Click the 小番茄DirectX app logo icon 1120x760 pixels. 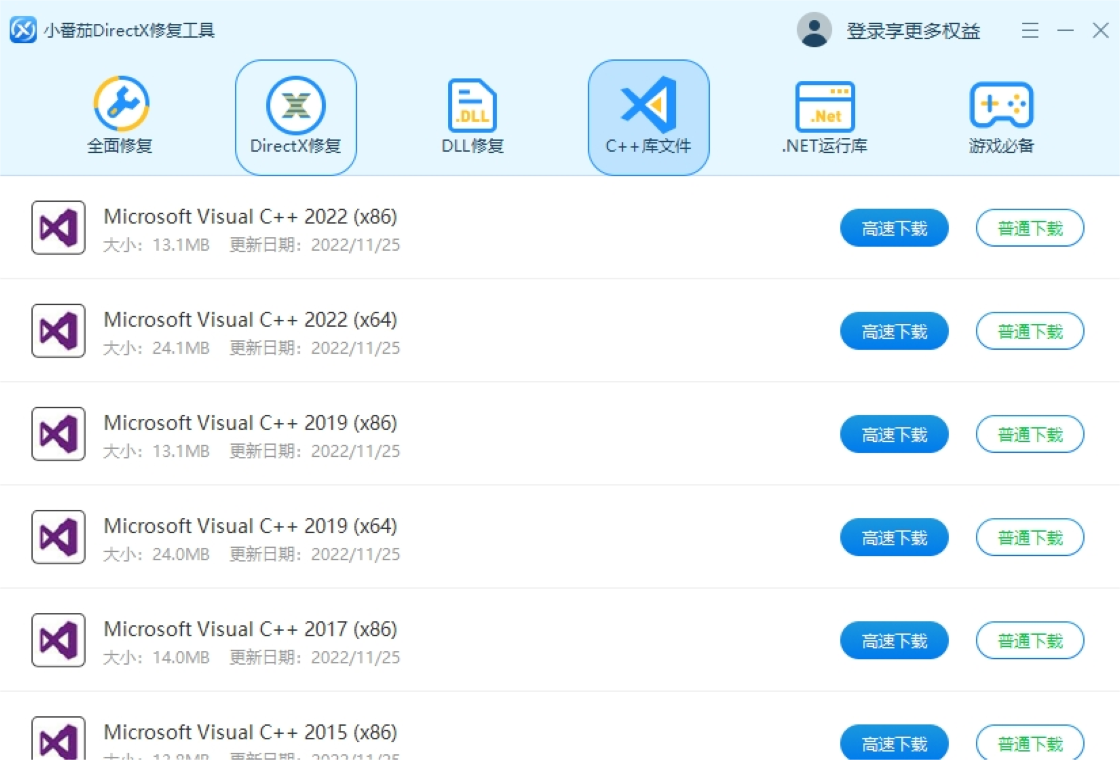[23, 30]
